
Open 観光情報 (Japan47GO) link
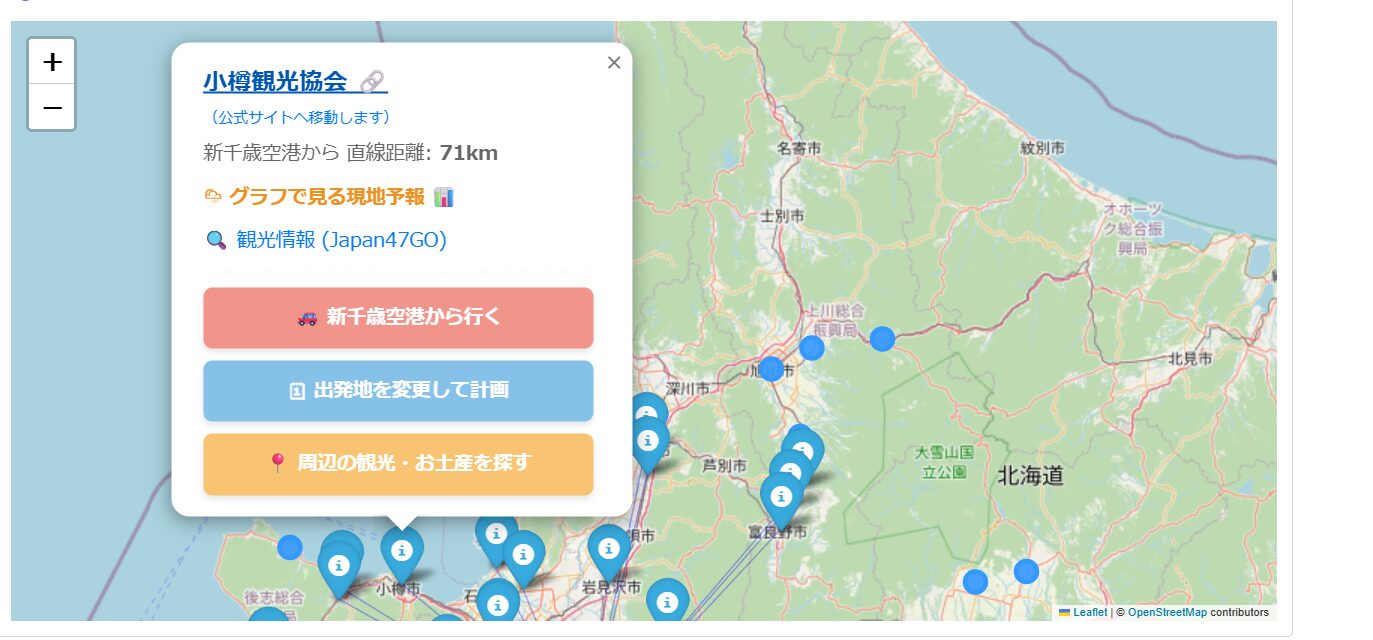coord(341,240)
